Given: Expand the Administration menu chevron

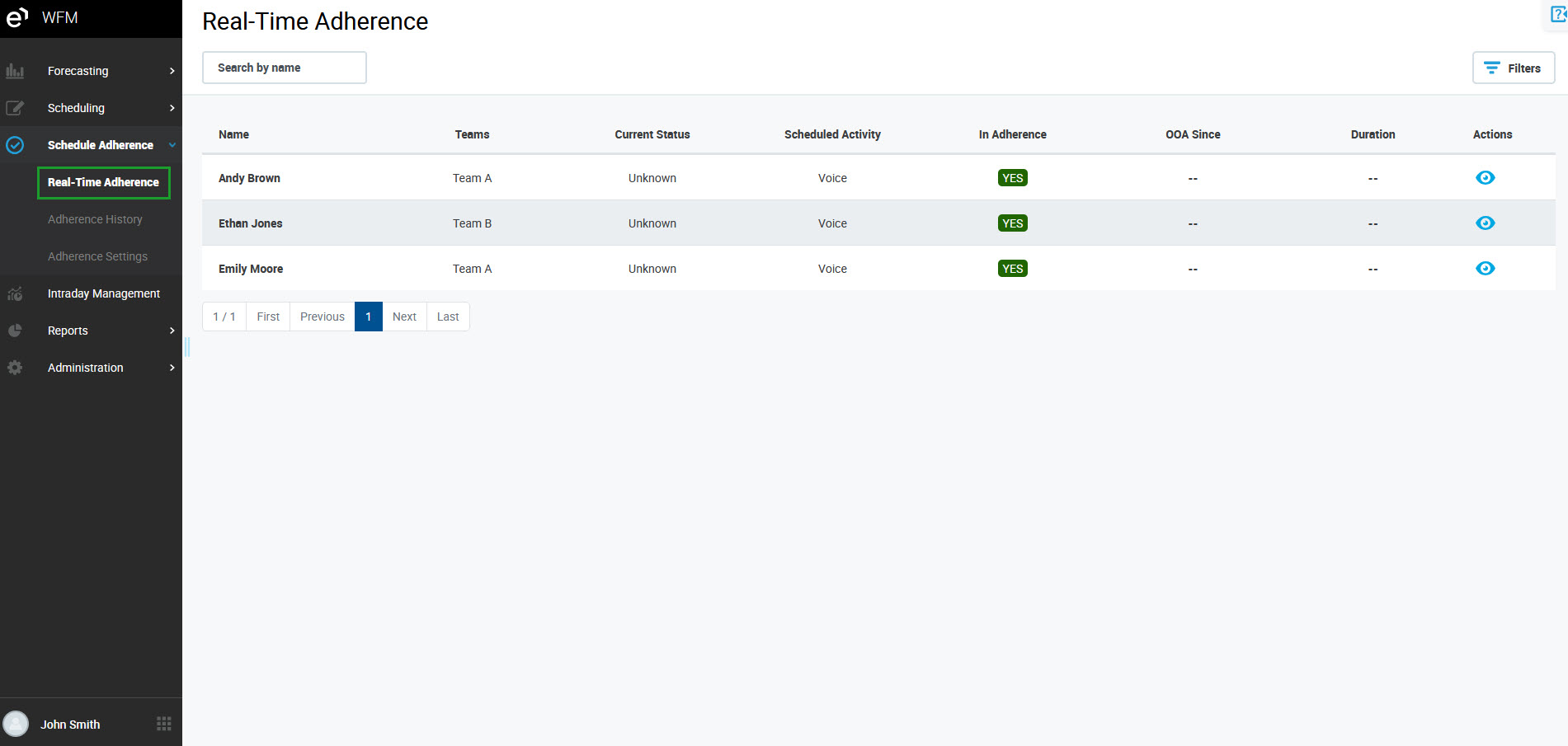Looking at the screenshot, I should (172, 368).
